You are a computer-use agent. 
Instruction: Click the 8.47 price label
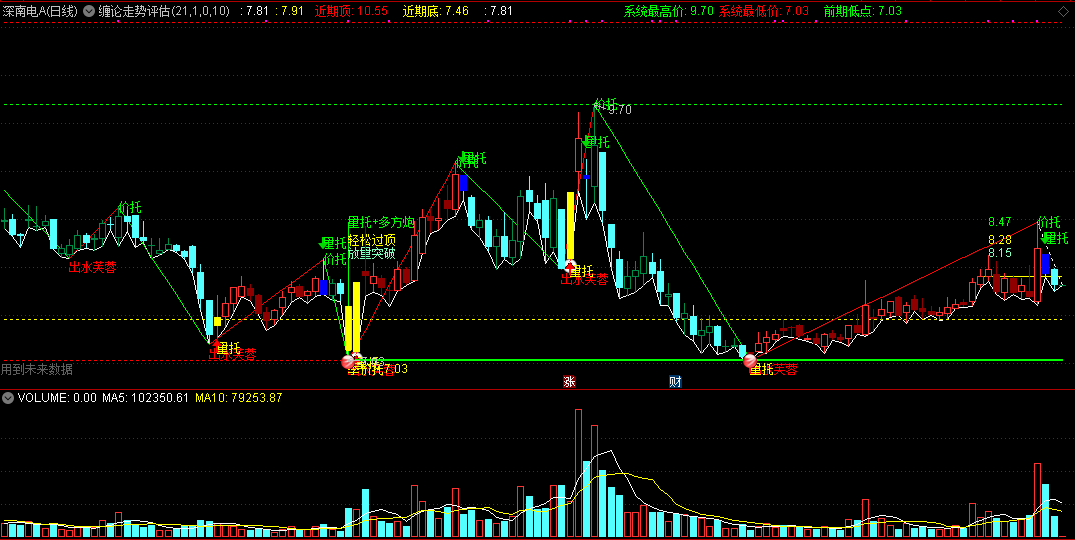1000,222
